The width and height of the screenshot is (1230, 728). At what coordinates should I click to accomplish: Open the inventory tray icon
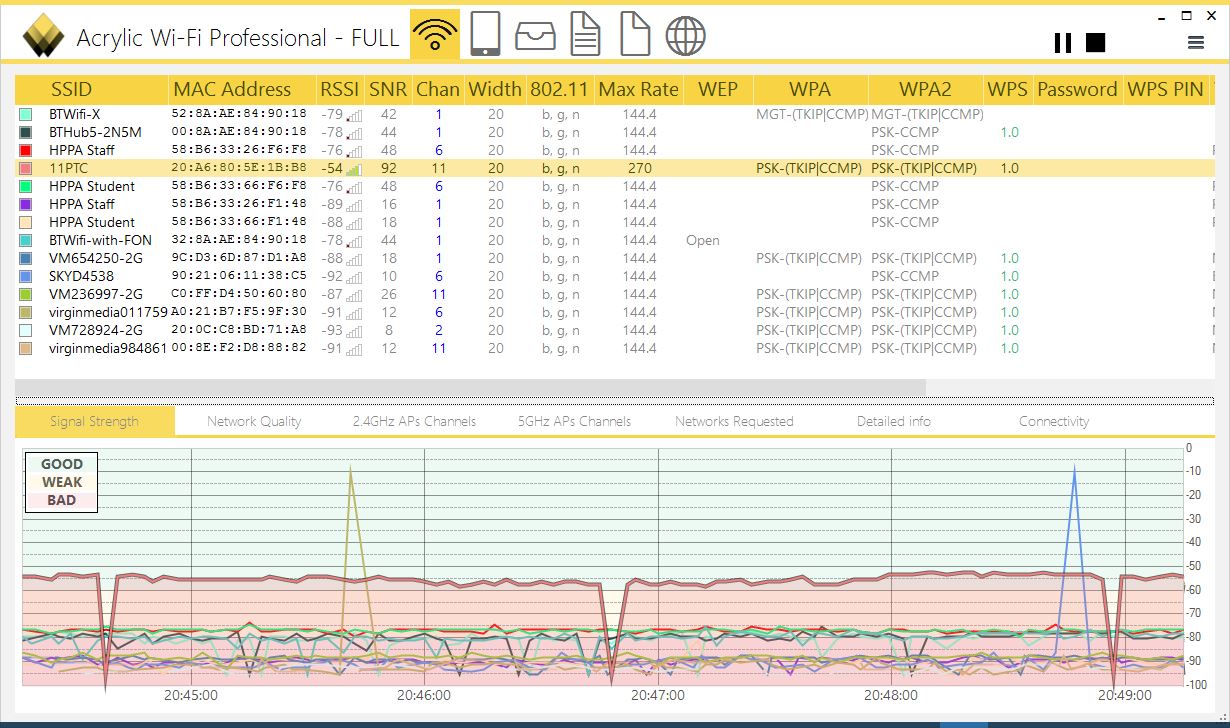click(x=535, y=35)
